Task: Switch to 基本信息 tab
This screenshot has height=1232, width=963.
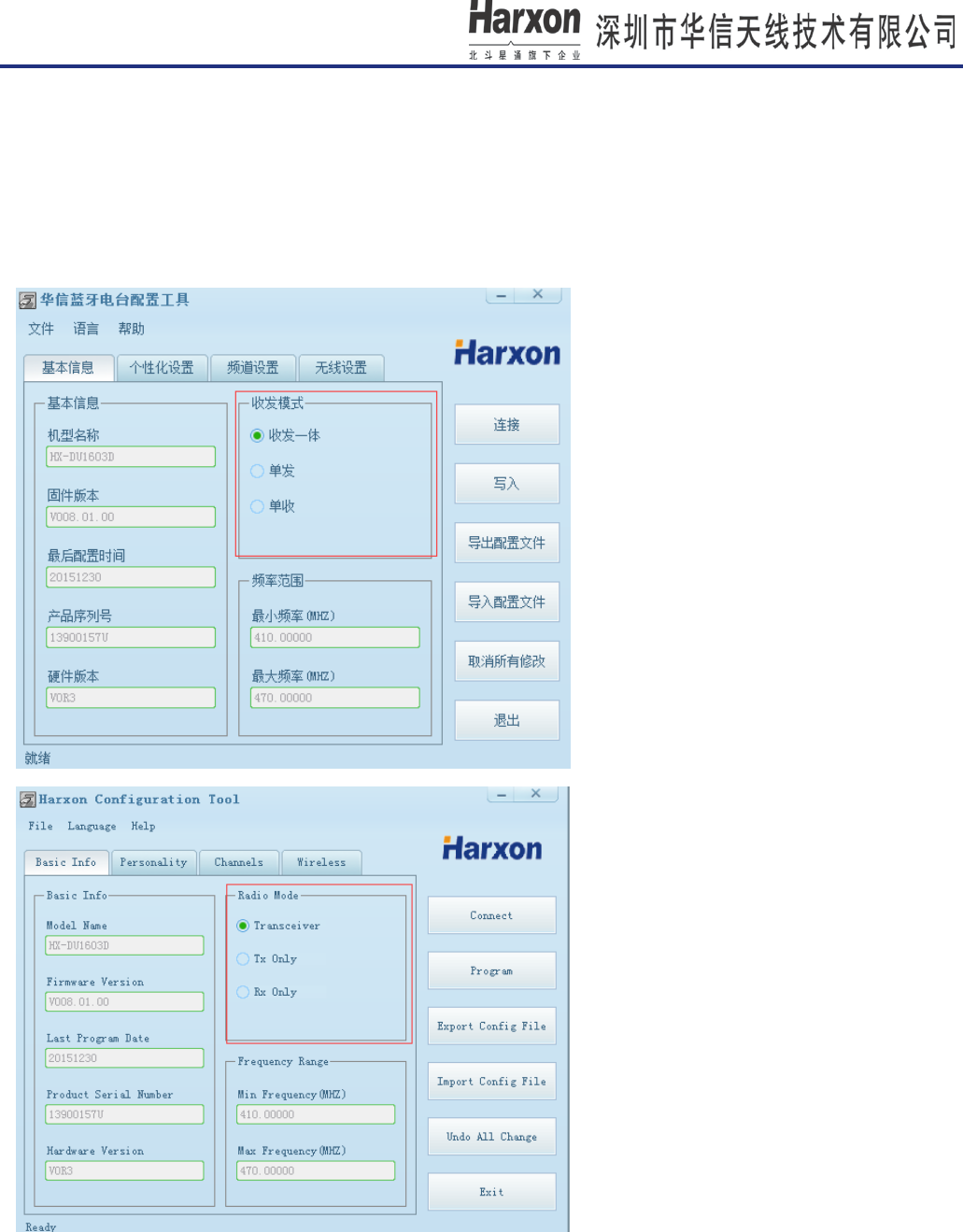Action: click(x=68, y=368)
